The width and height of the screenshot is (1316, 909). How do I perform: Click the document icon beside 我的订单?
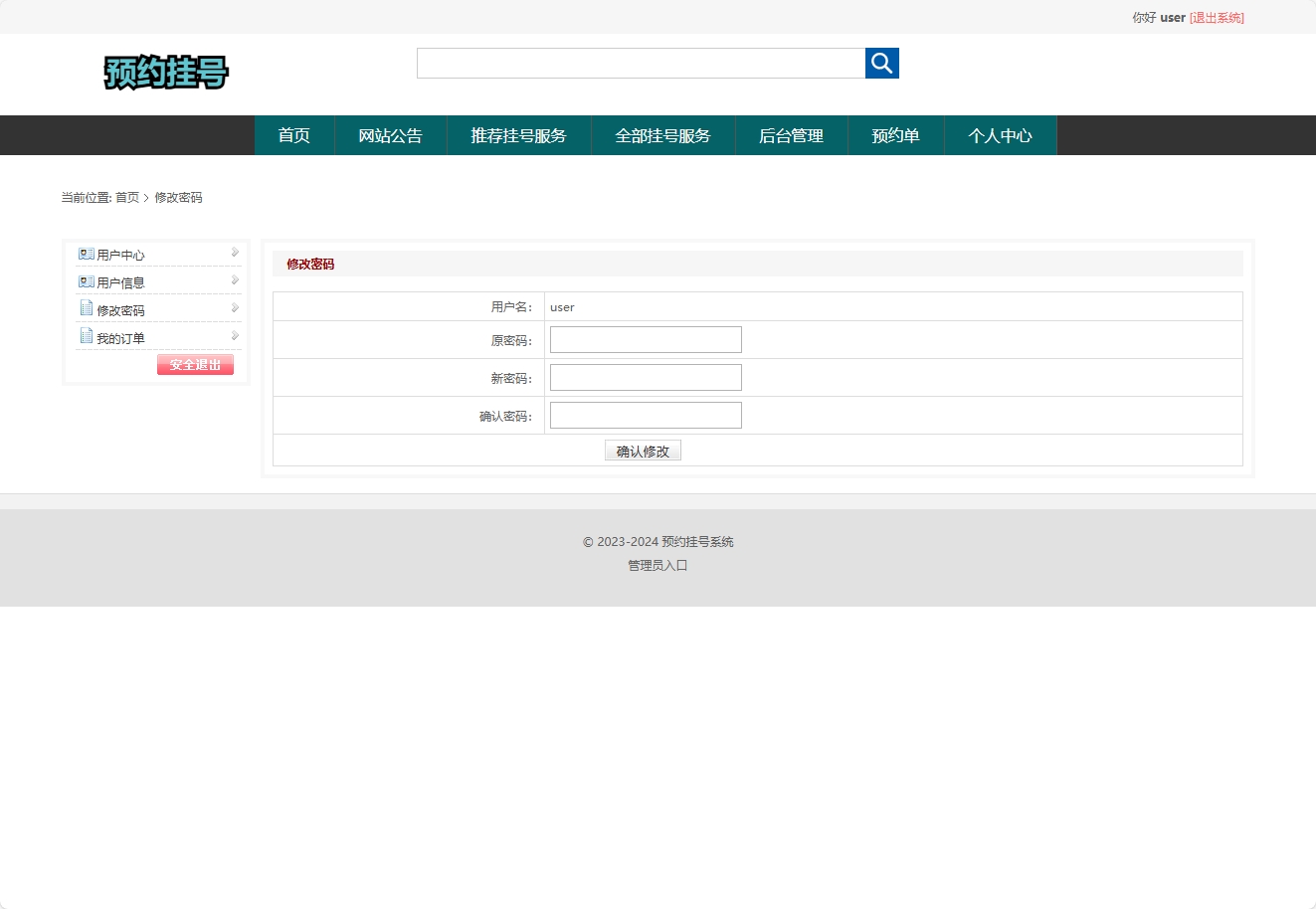[86, 336]
